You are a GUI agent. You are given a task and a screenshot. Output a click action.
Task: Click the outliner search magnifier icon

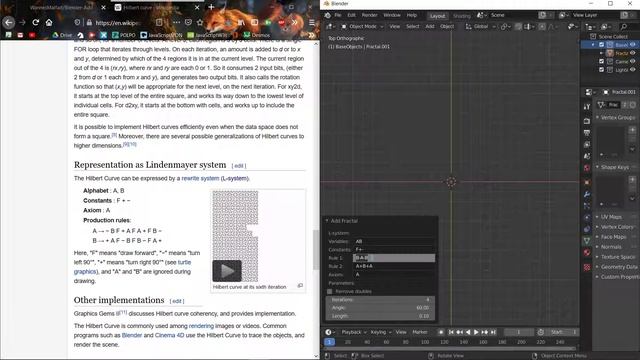pos(624,27)
